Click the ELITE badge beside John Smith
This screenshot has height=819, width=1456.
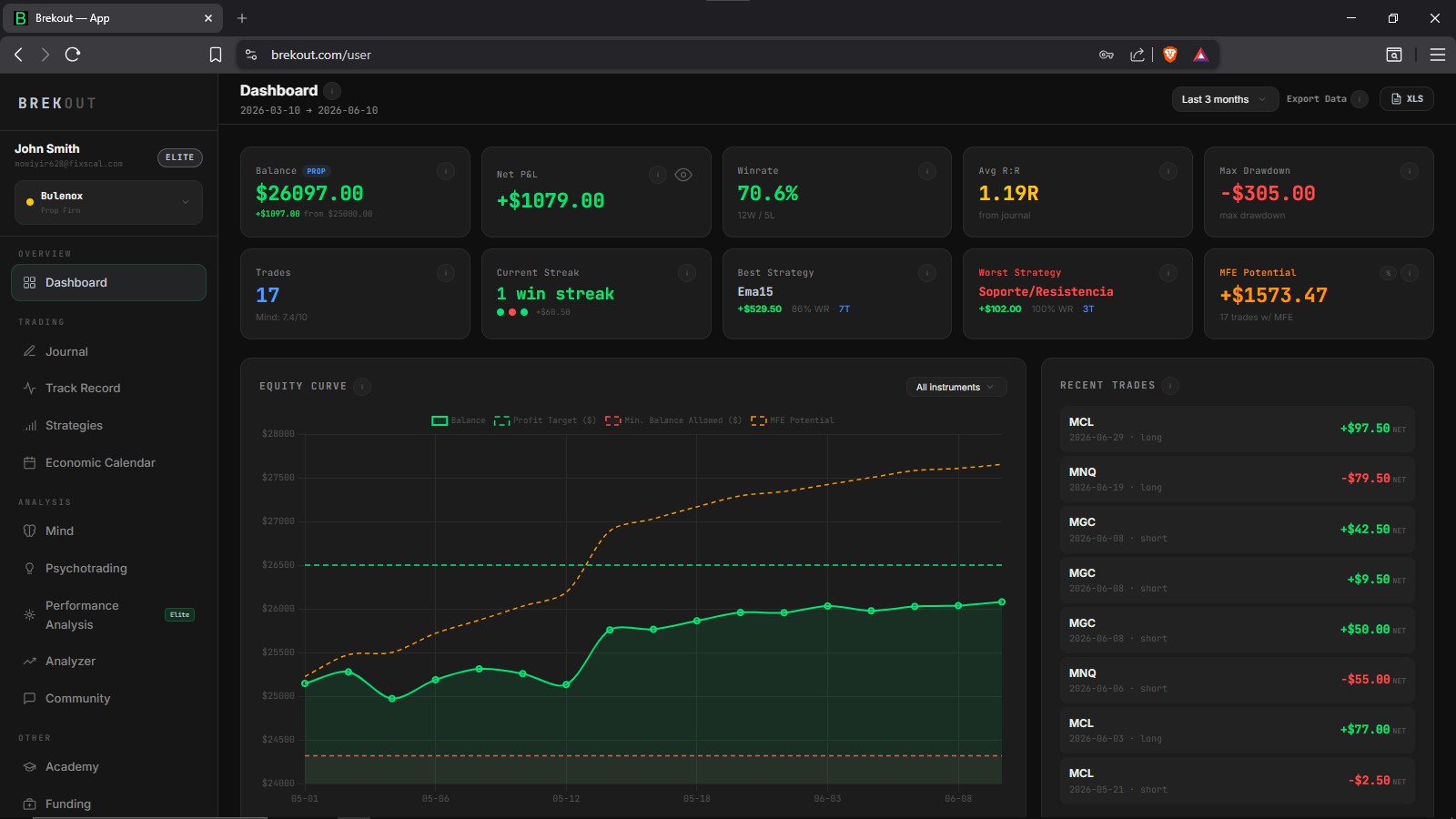(x=180, y=157)
